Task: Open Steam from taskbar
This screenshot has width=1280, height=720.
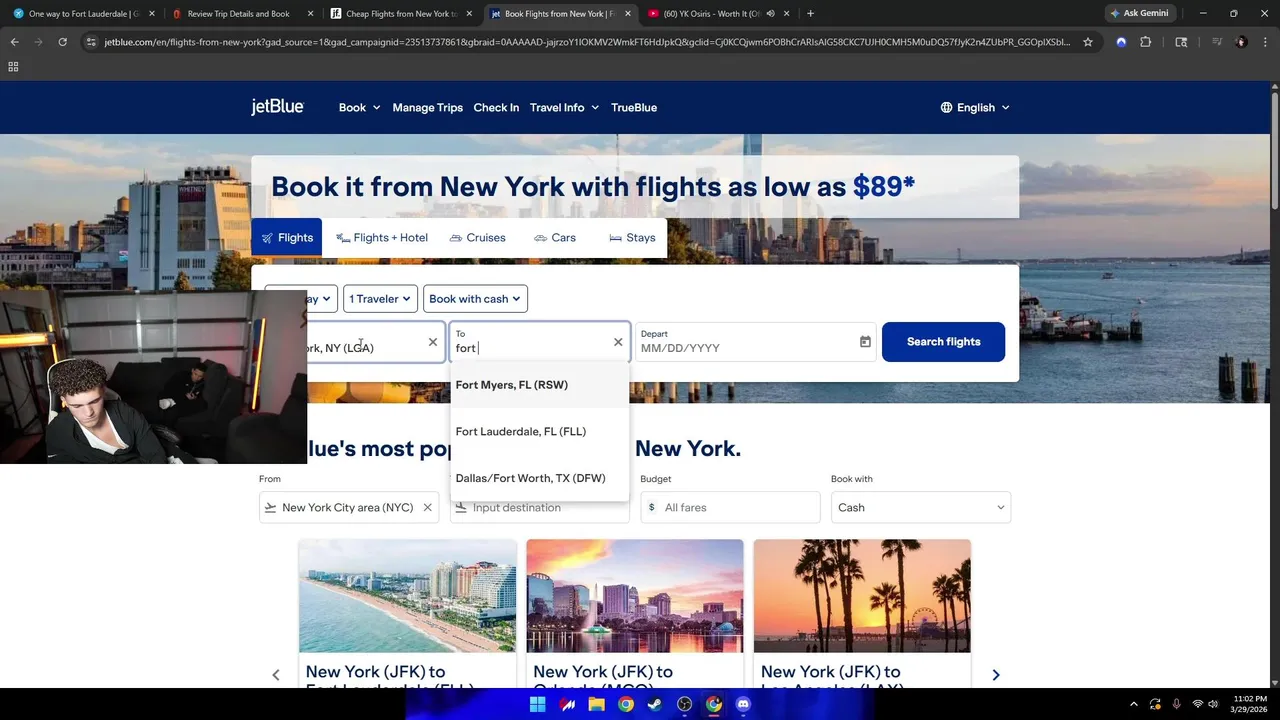Action: (654, 704)
